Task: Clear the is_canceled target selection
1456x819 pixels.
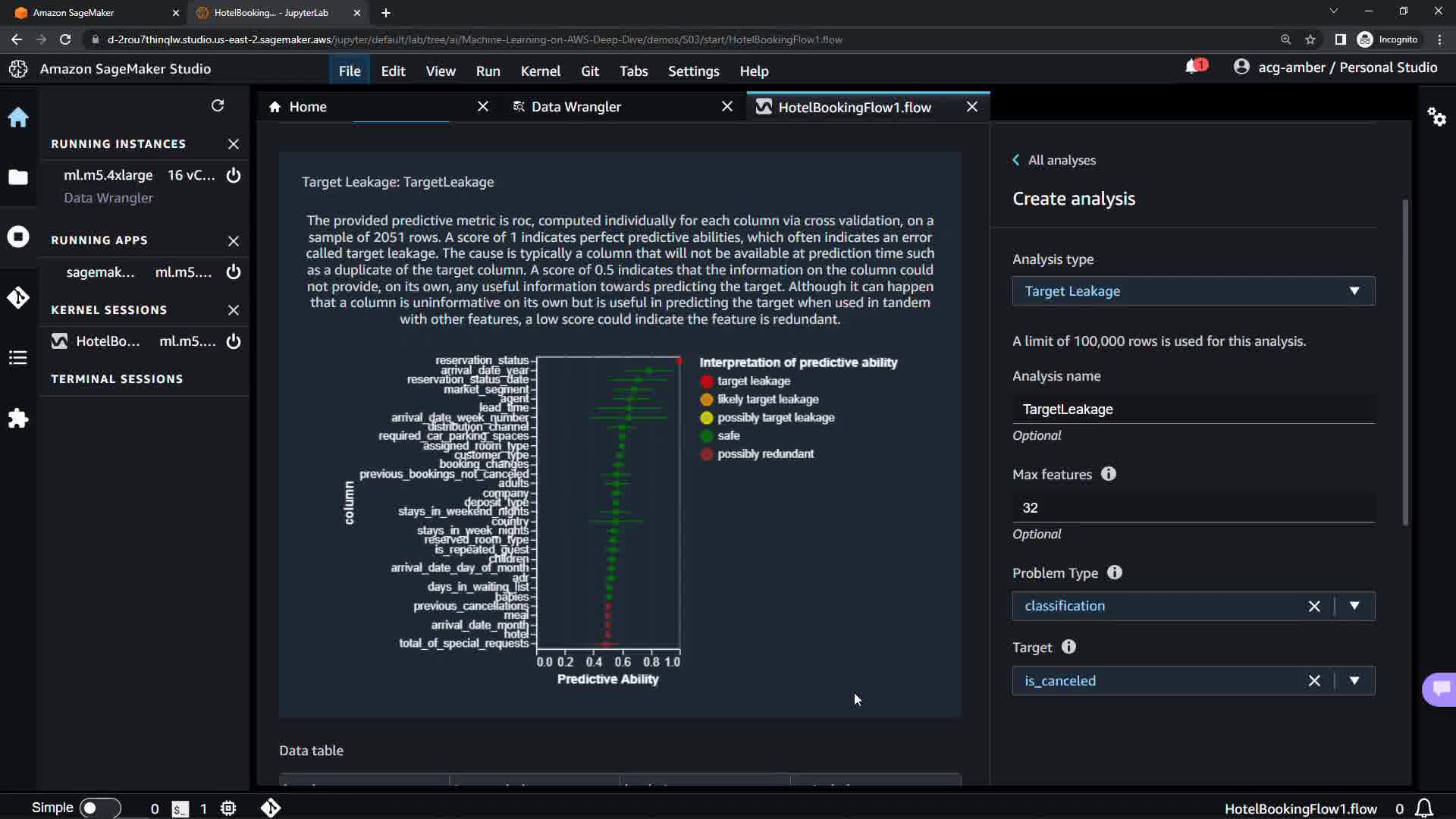Action: (x=1314, y=681)
